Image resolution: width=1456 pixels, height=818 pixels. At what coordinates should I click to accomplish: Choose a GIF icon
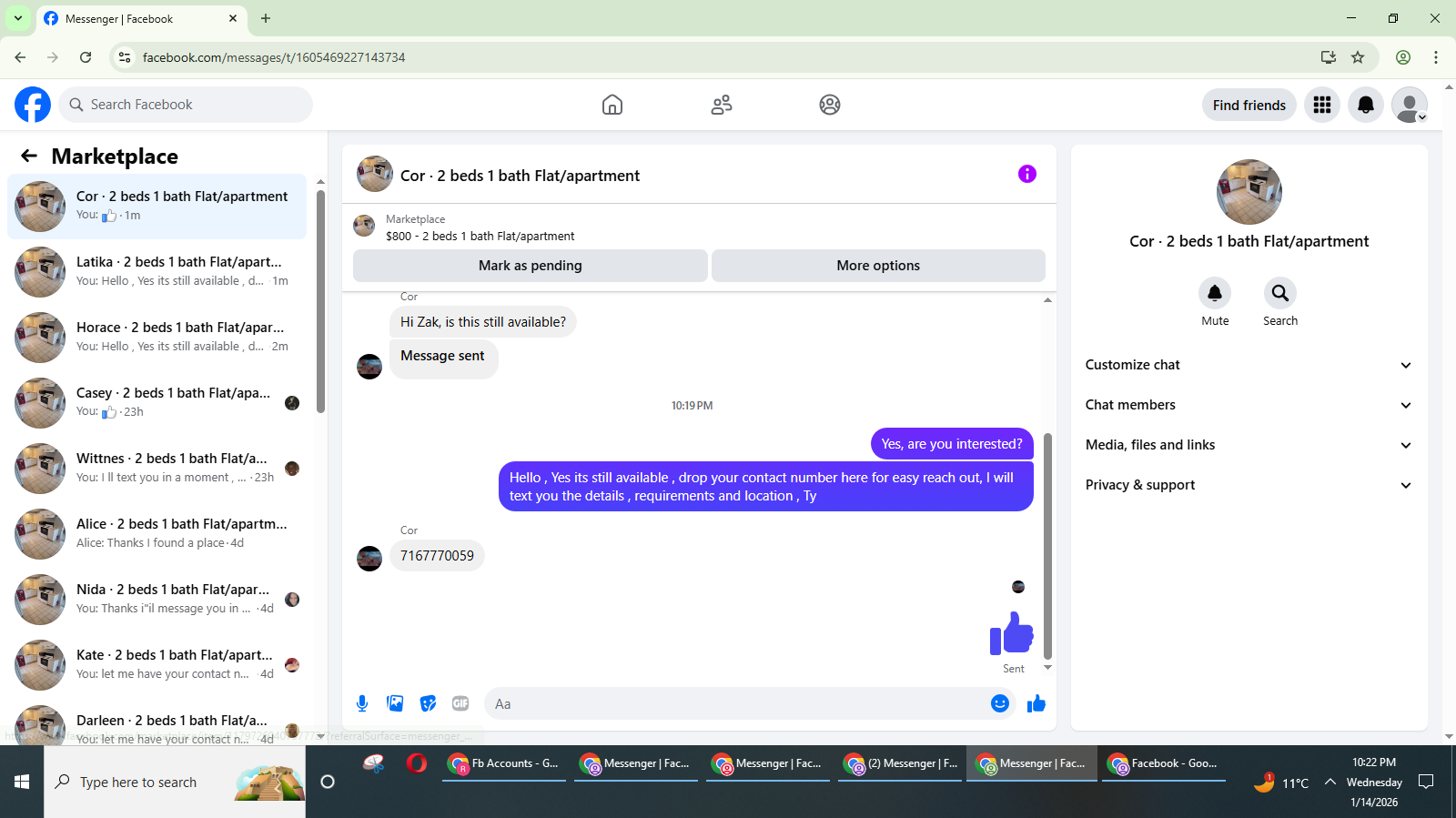click(x=460, y=703)
